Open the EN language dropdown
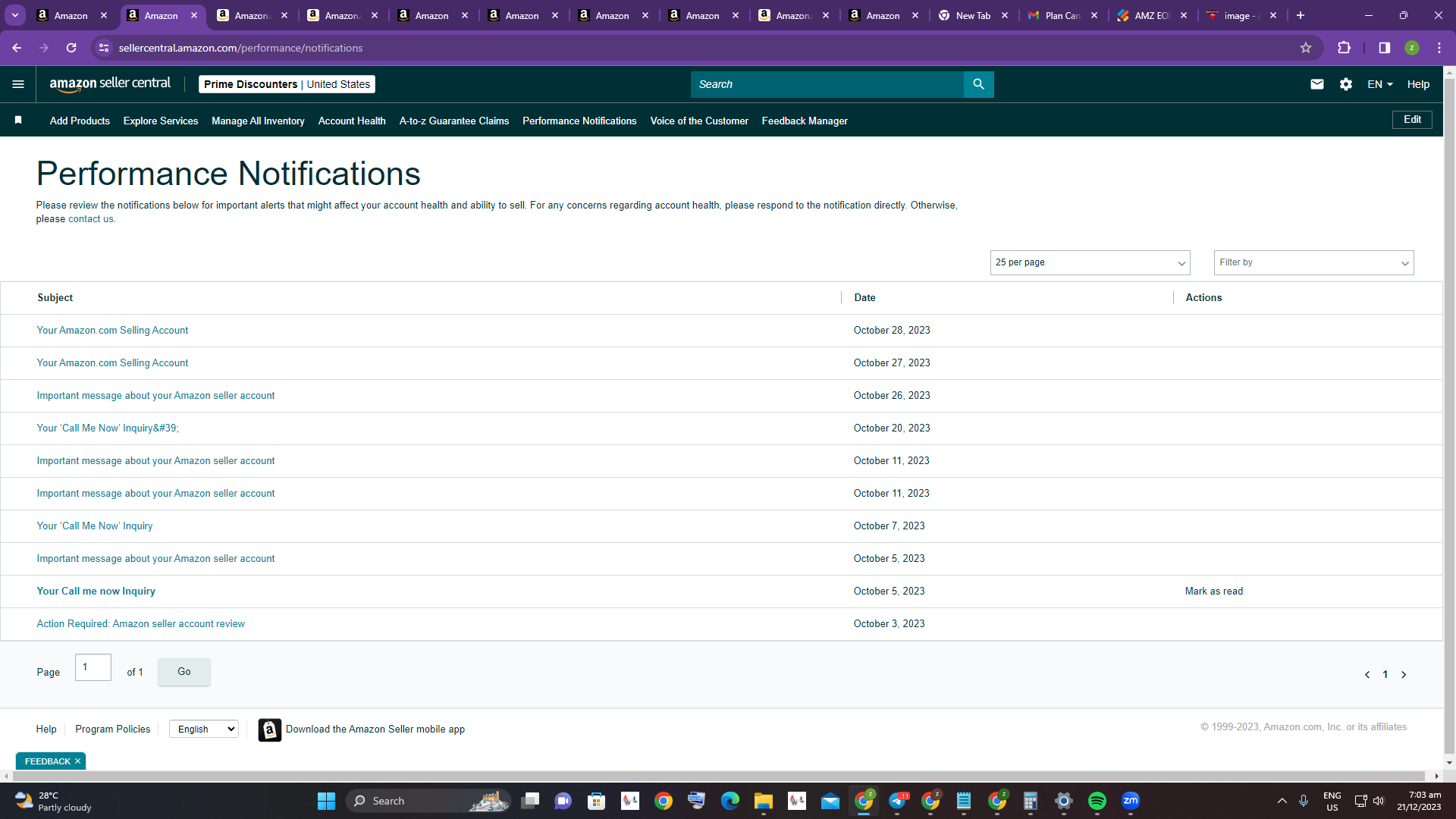Viewport: 1456px width, 819px height. click(x=1380, y=84)
